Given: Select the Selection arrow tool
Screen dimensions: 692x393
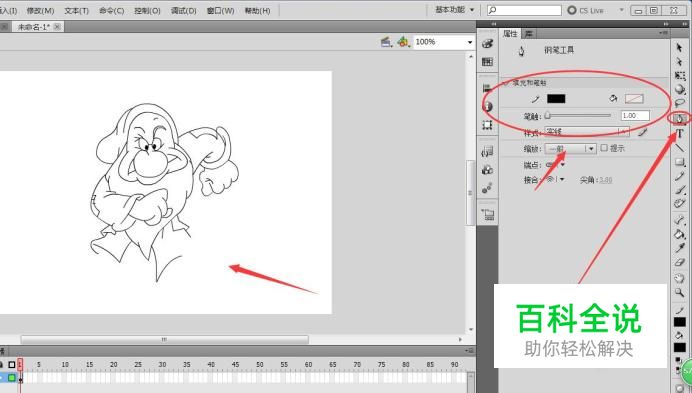Looking at the screenshot, I should tap(679, 48).
